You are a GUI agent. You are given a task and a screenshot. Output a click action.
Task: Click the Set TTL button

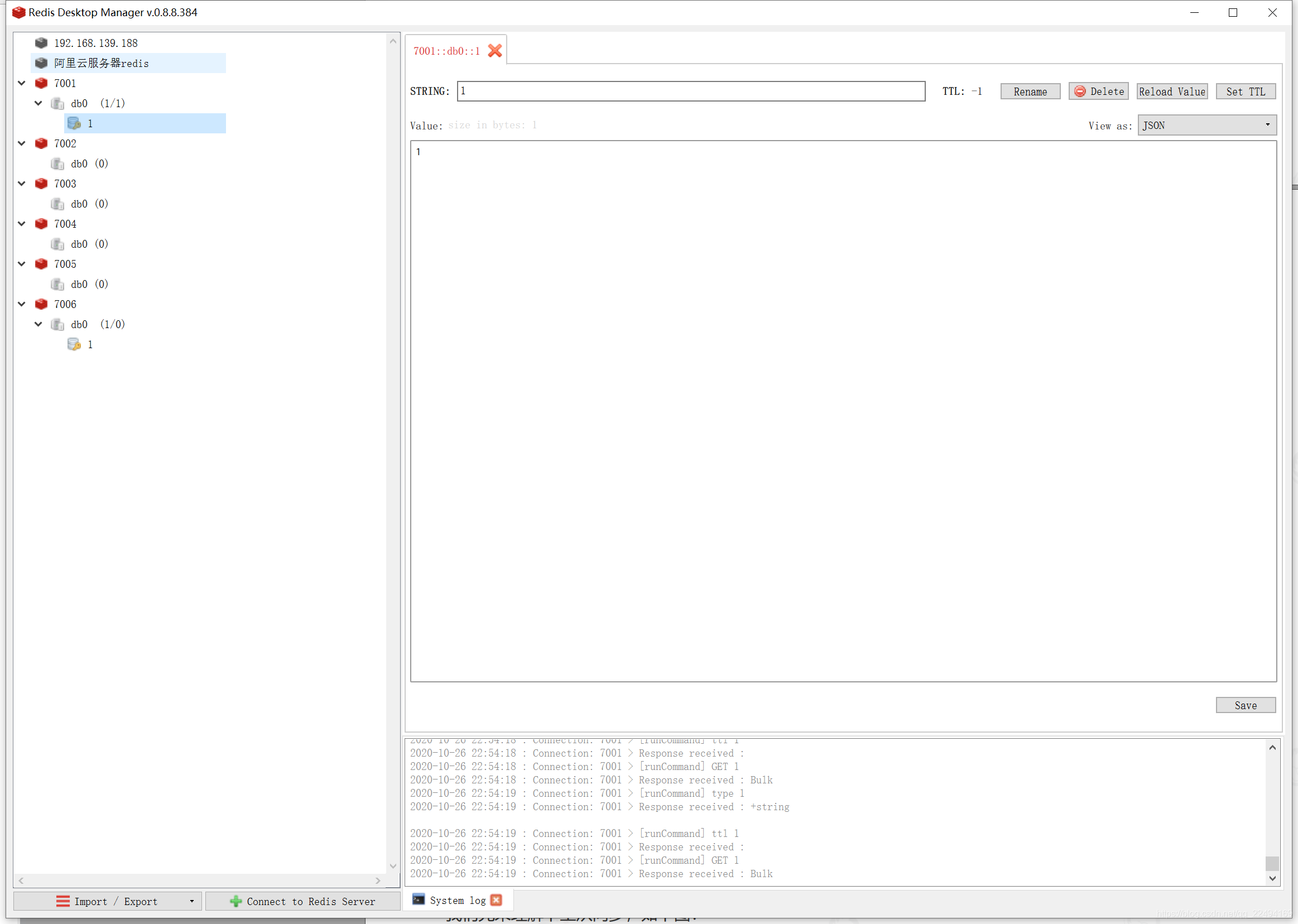tap(1245, 92)
